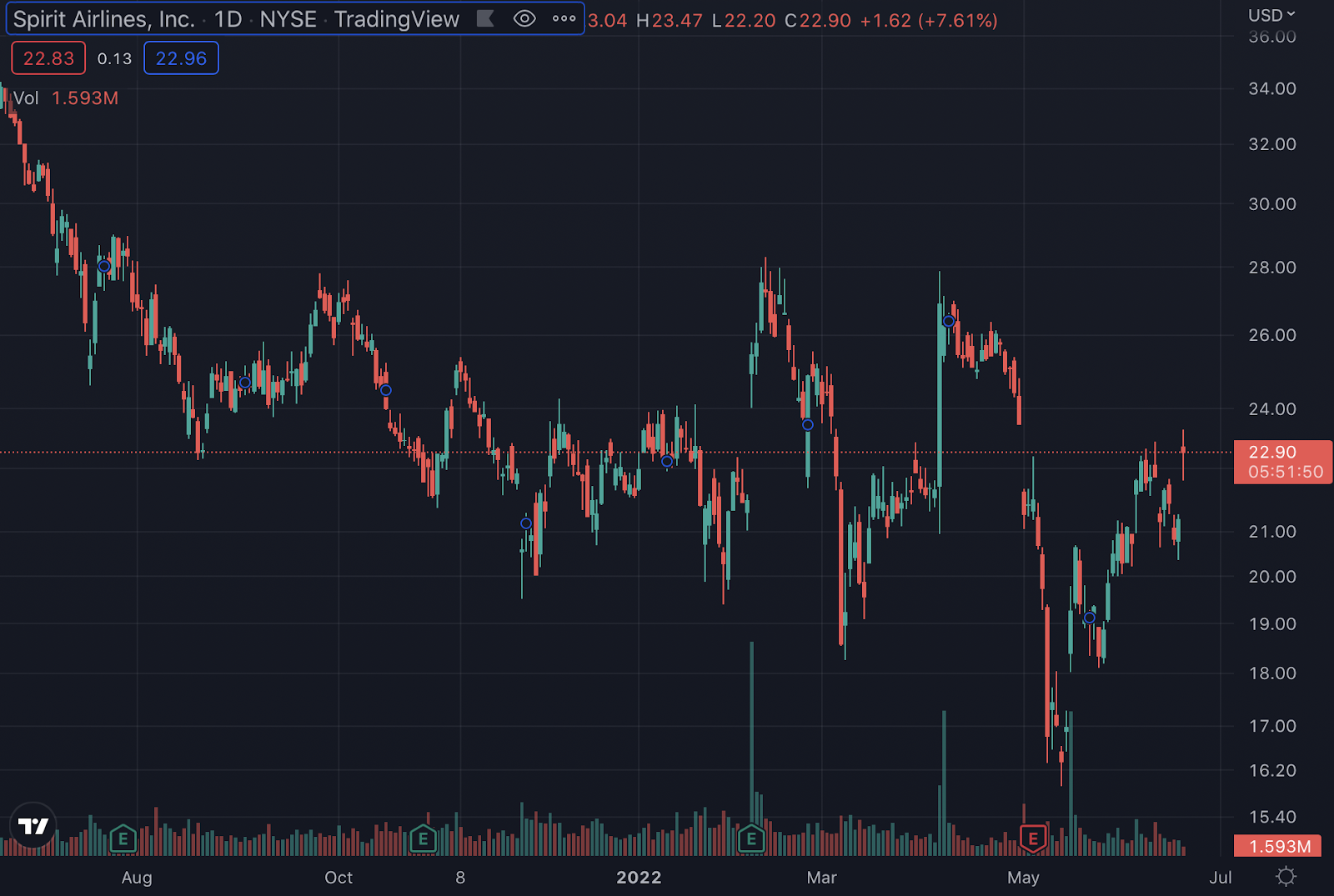Click the C22.90 close value in the legend
The image size is (1334, 896).
point(818,20)
